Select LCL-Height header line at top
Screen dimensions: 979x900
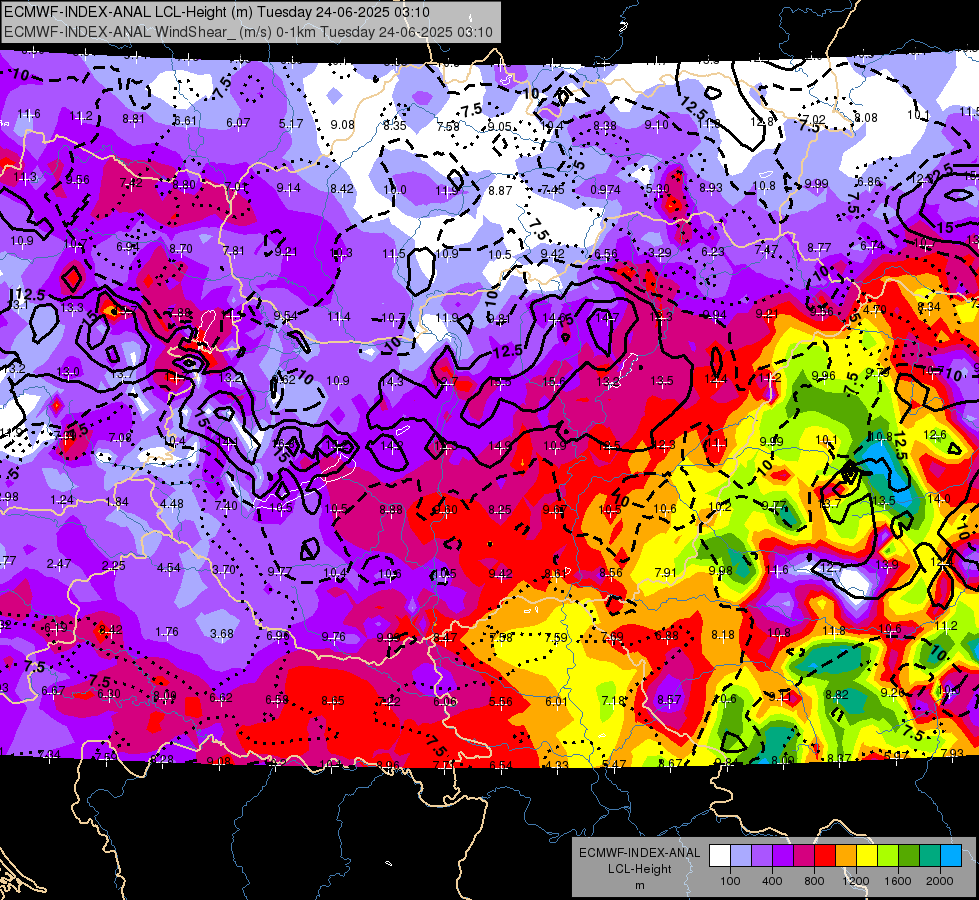tap(217, 11)
